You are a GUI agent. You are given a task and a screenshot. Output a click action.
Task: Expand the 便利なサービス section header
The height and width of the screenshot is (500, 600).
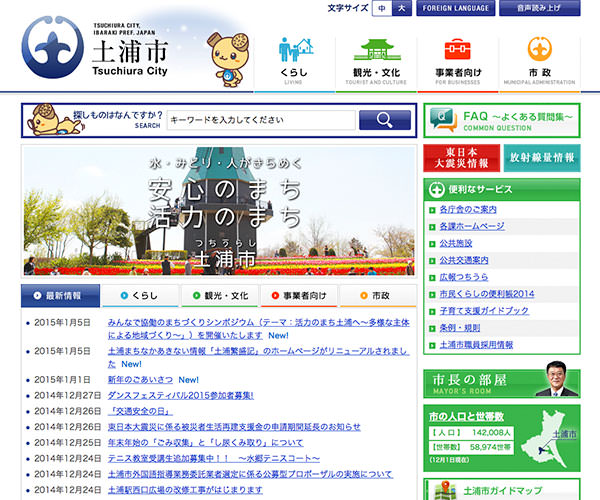point(500,189)
